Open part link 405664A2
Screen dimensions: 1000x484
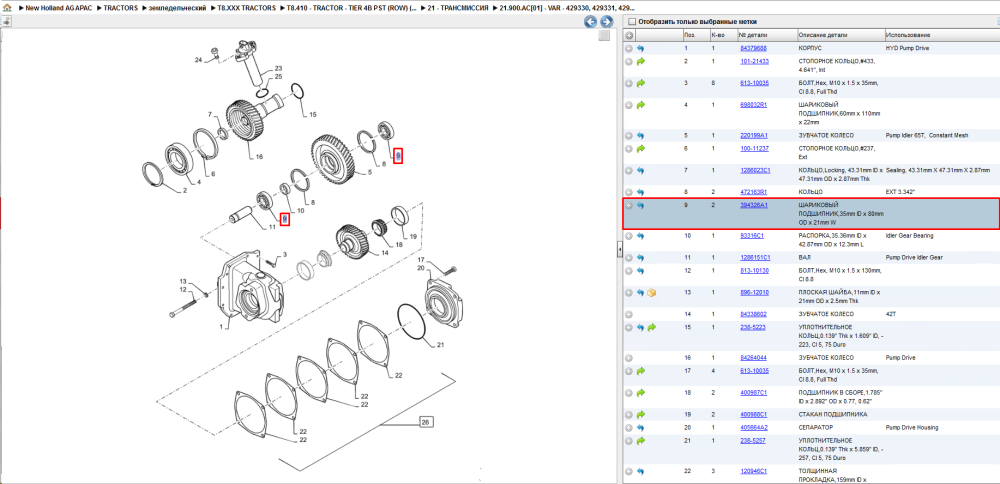click(754, 427)
